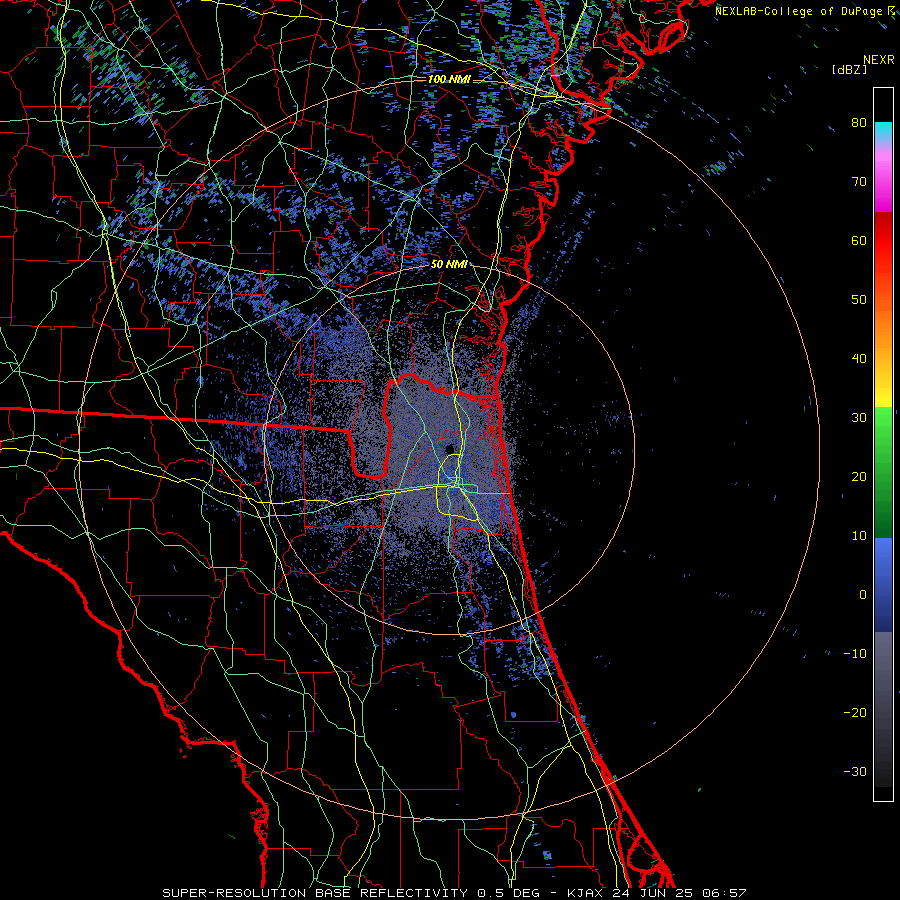Viewport: 900px width, 900px height.
Task: Click the bottom caption "SUPER-RESOLUTION BASE REFLECTIVITY"
Action: 315,893
